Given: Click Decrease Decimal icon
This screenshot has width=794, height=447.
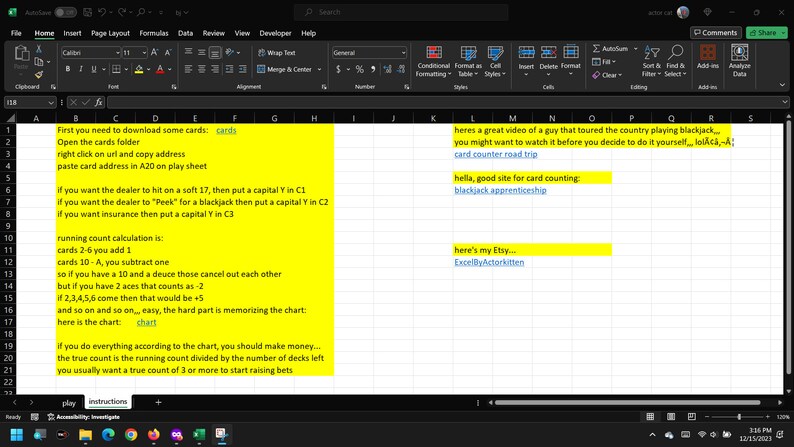Looking at the screenshot, I should (401, 69).
